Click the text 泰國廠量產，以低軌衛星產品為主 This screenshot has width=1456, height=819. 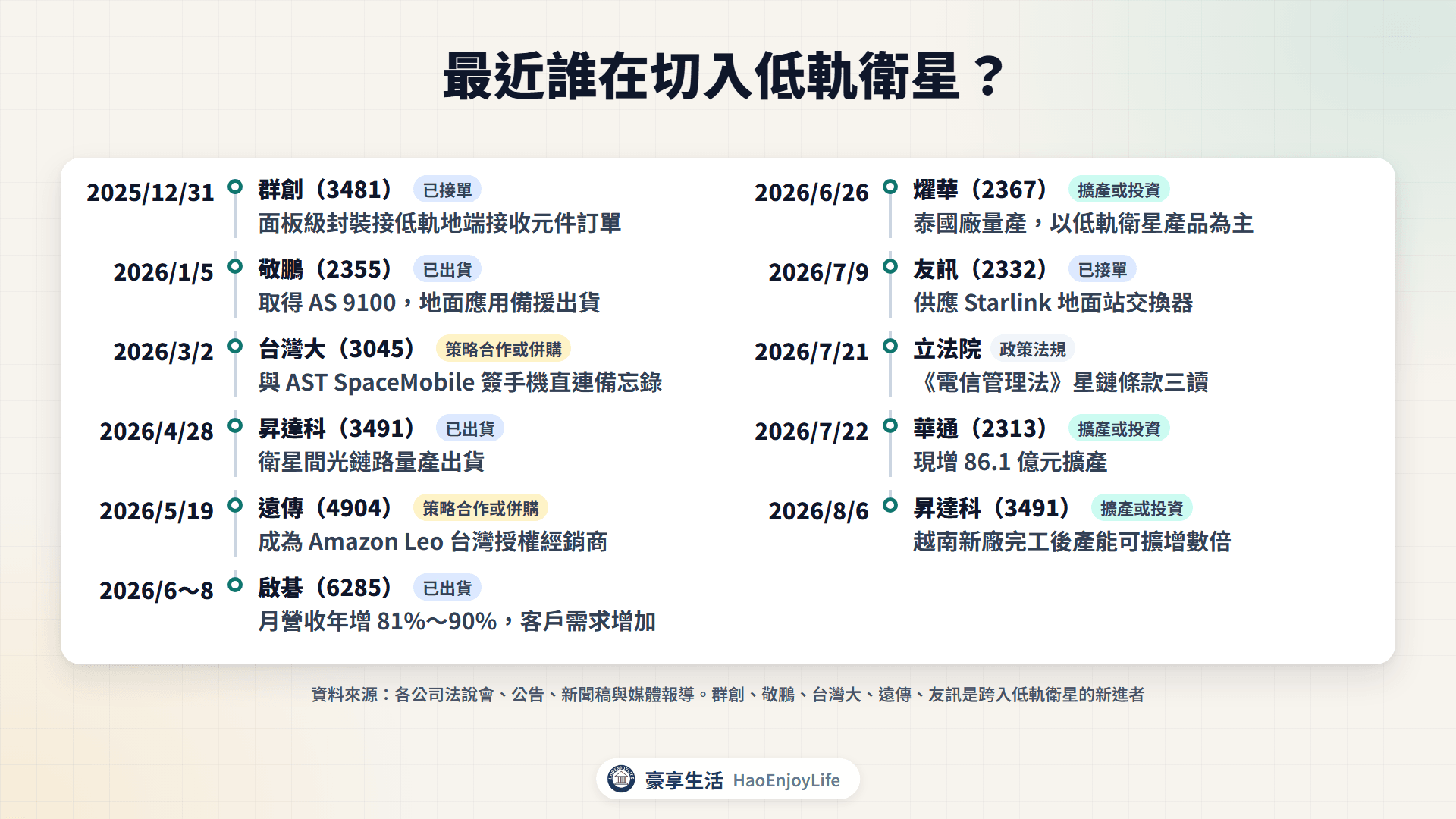pyautogui.click(x=1084, y=223)
